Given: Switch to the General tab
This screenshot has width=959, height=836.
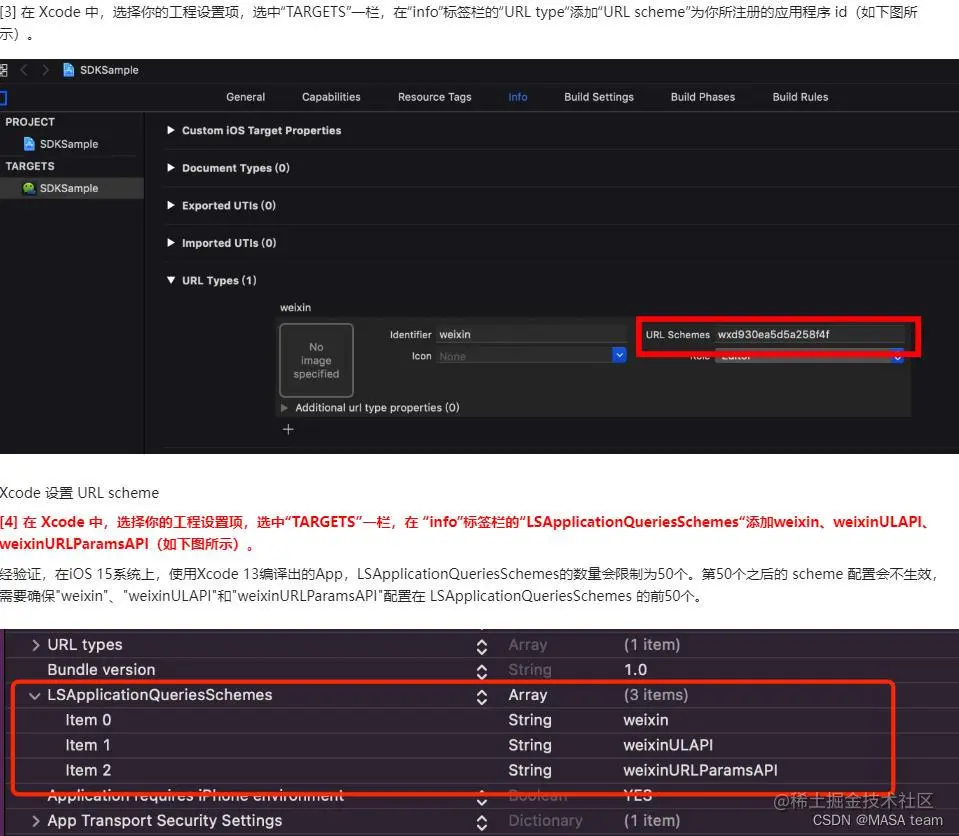Looking at the screenshot, I should coord(245,97).
